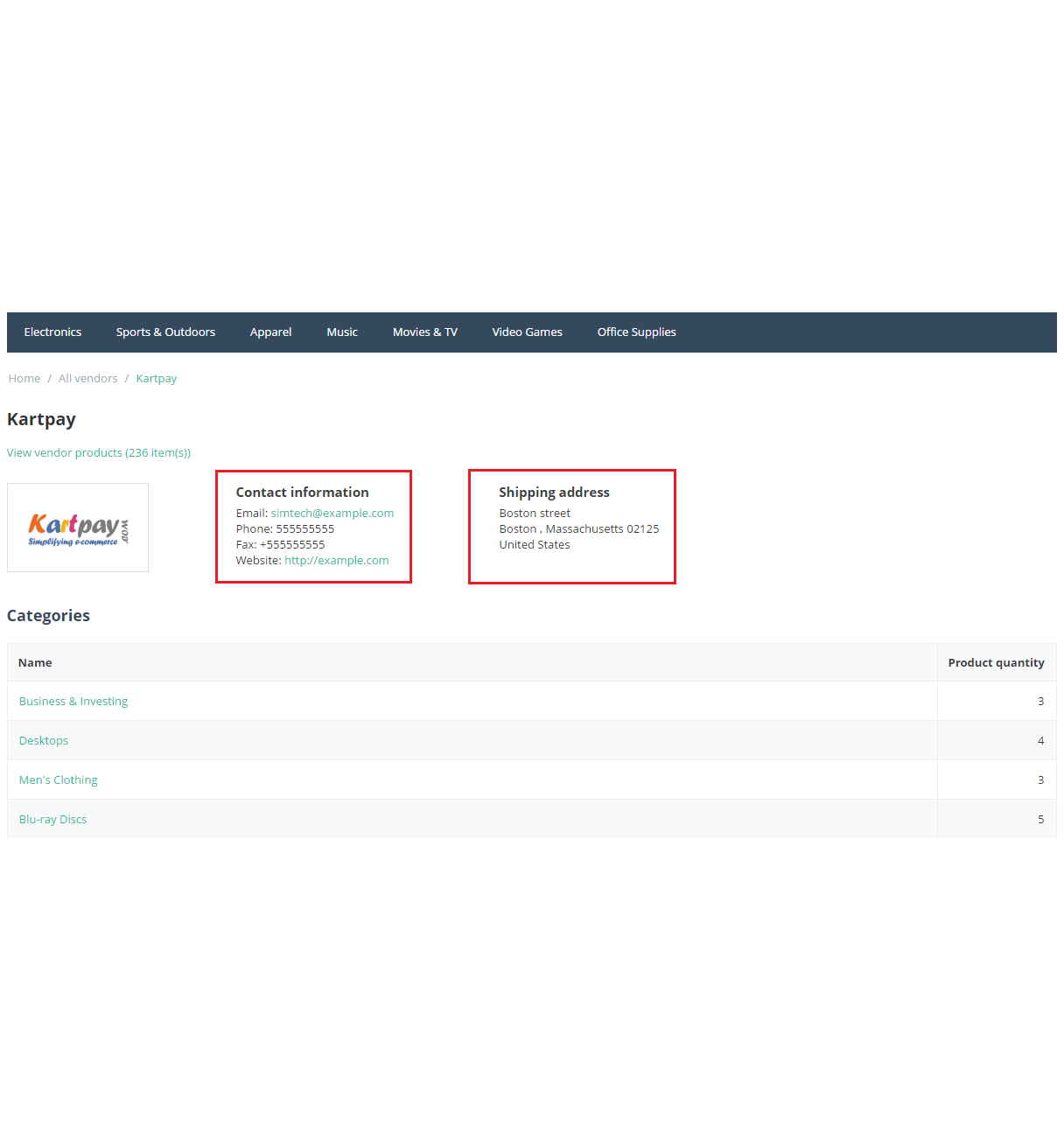This screenshot has height=1140, width=1064.
Task: Go to Video Games category
Action: click(x=527, y=332)
